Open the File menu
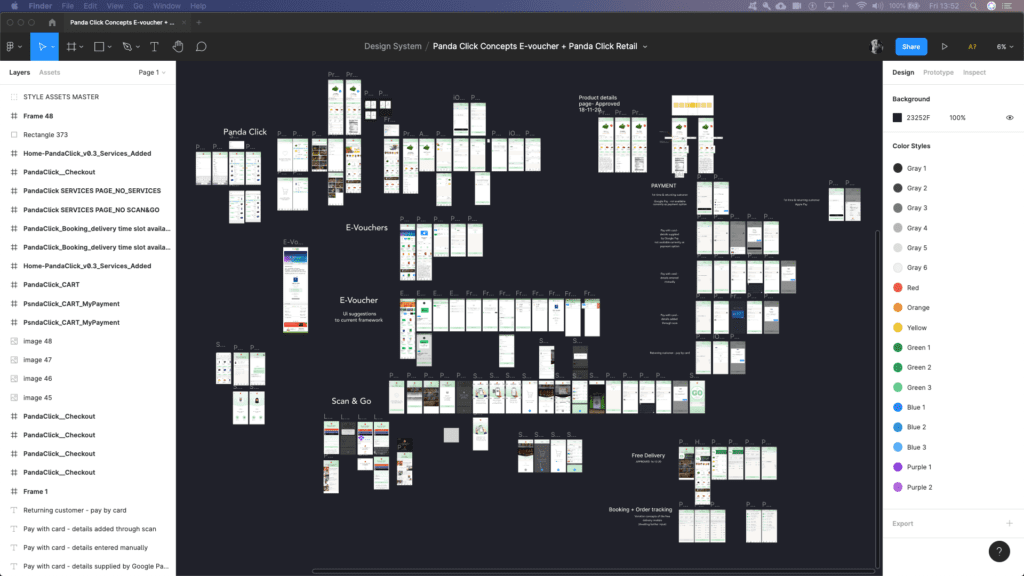Viewport: 1024px width, 576px height. coord(67,6)
